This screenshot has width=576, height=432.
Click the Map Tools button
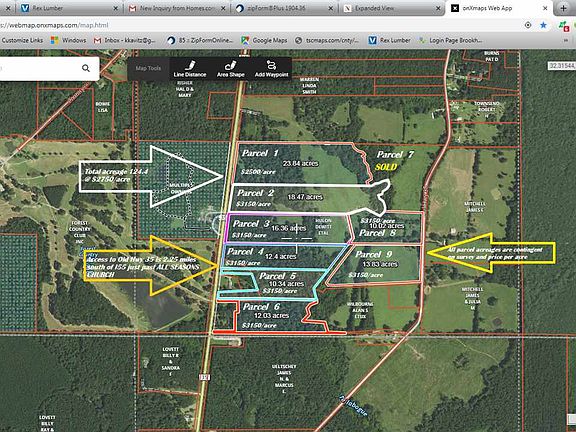(x=148, y=68)
